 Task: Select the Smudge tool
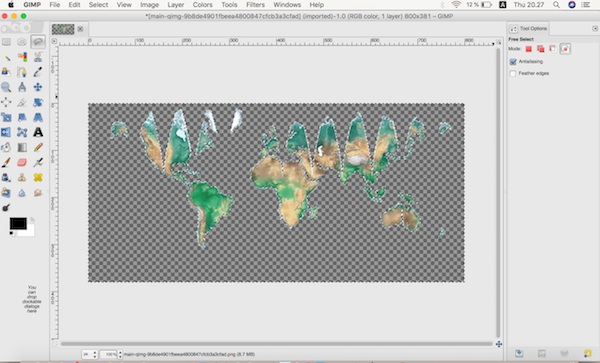coord(38,192)
